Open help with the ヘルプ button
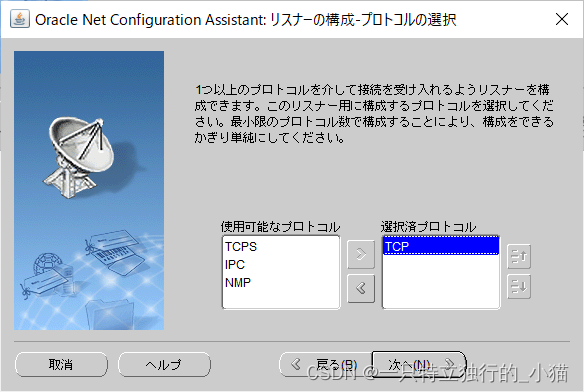The image size is (584, 392). point(164,364)
